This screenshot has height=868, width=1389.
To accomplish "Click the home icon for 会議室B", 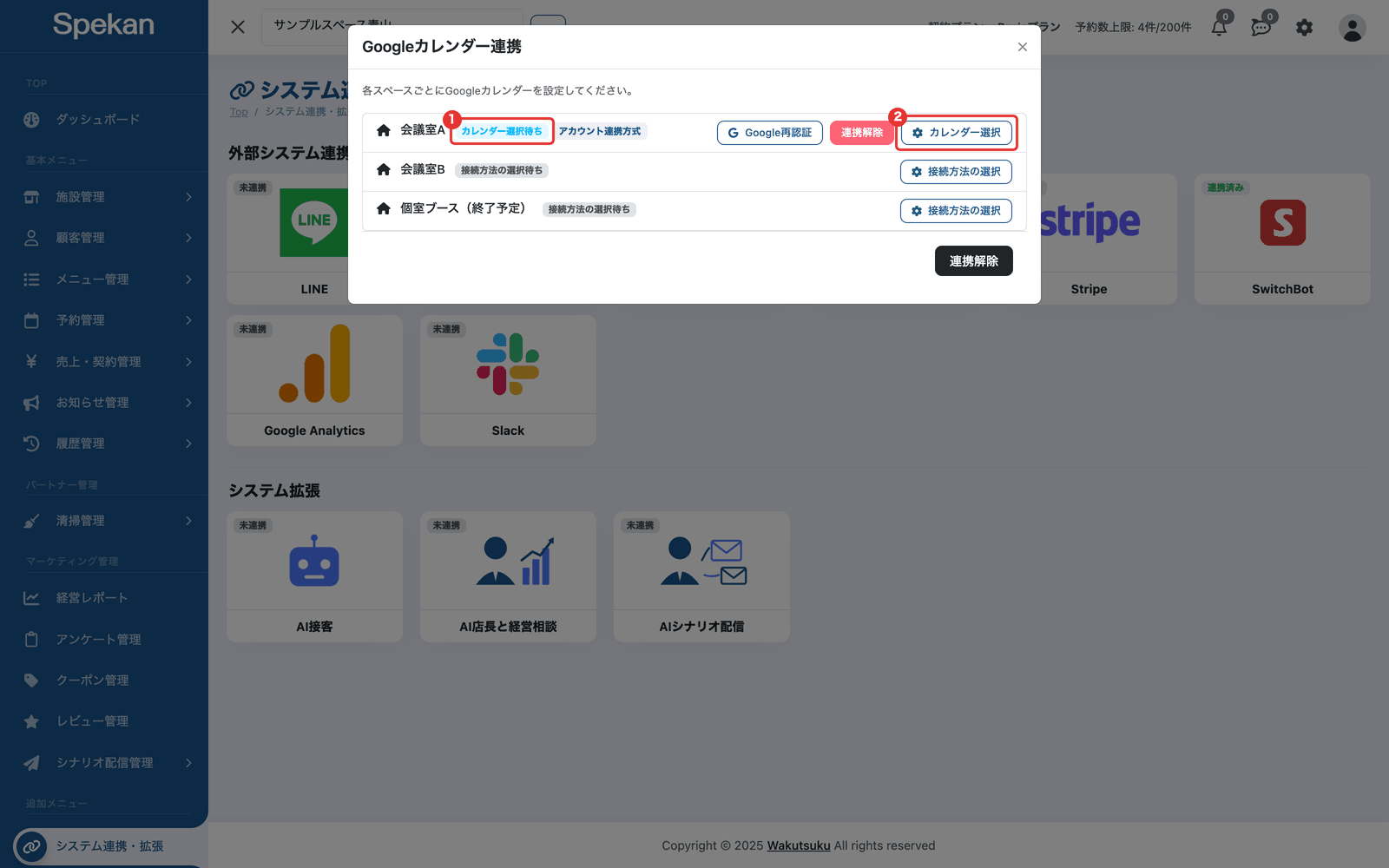I will pyautogui.click(x=384, y=169).
